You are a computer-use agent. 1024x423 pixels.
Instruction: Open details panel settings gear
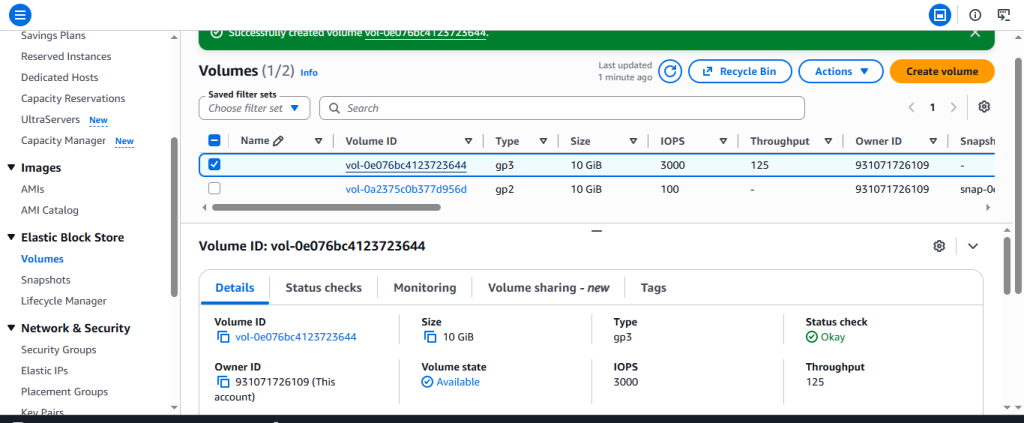939,246
